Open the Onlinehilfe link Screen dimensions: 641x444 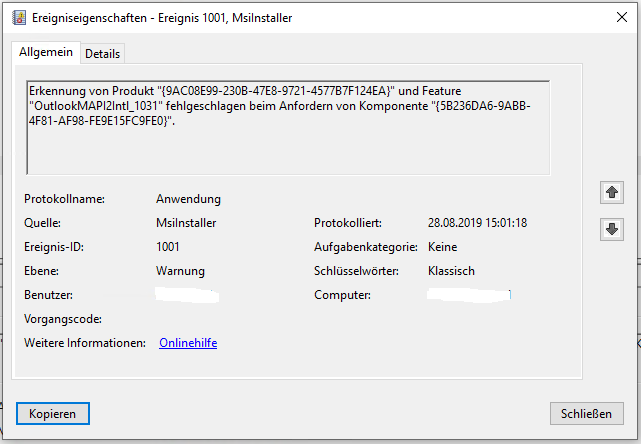pos(188,343)
